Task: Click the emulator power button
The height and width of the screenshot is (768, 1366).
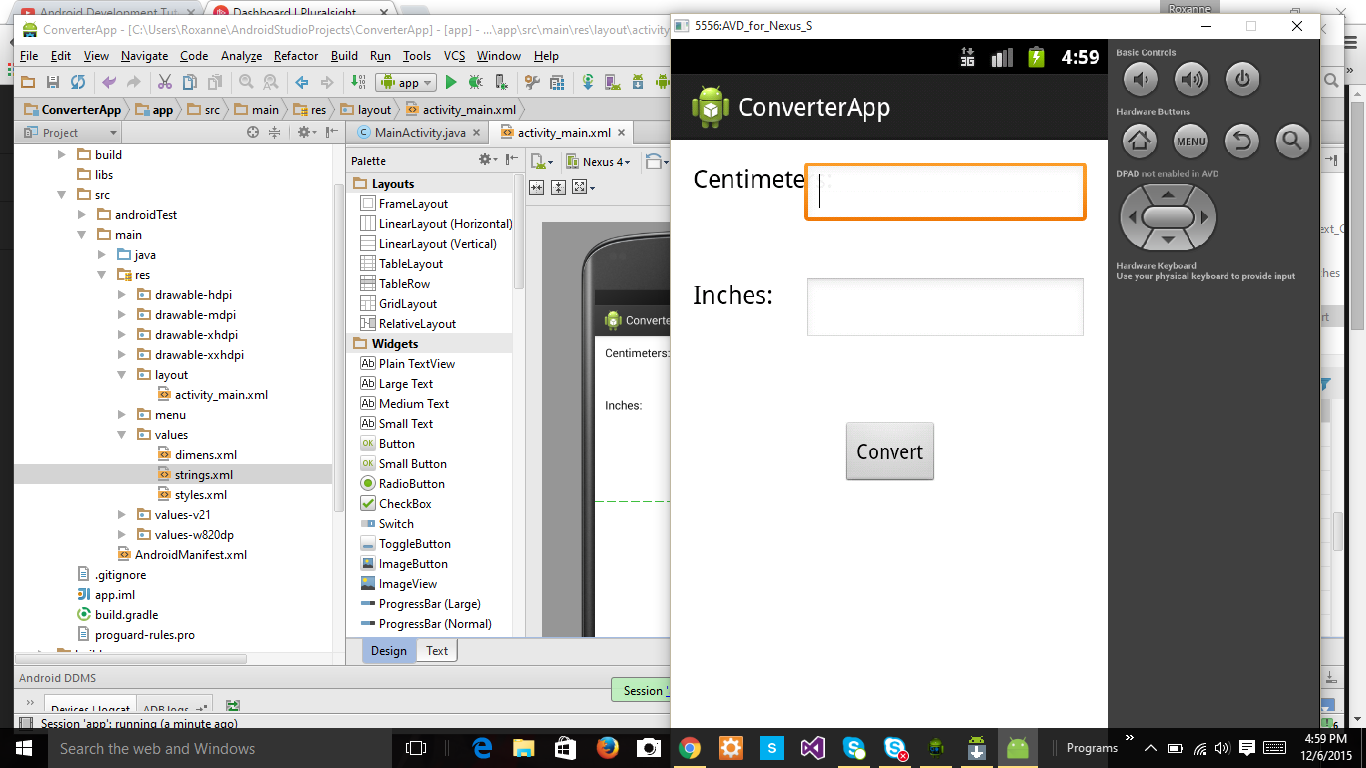Action: 1242,79
